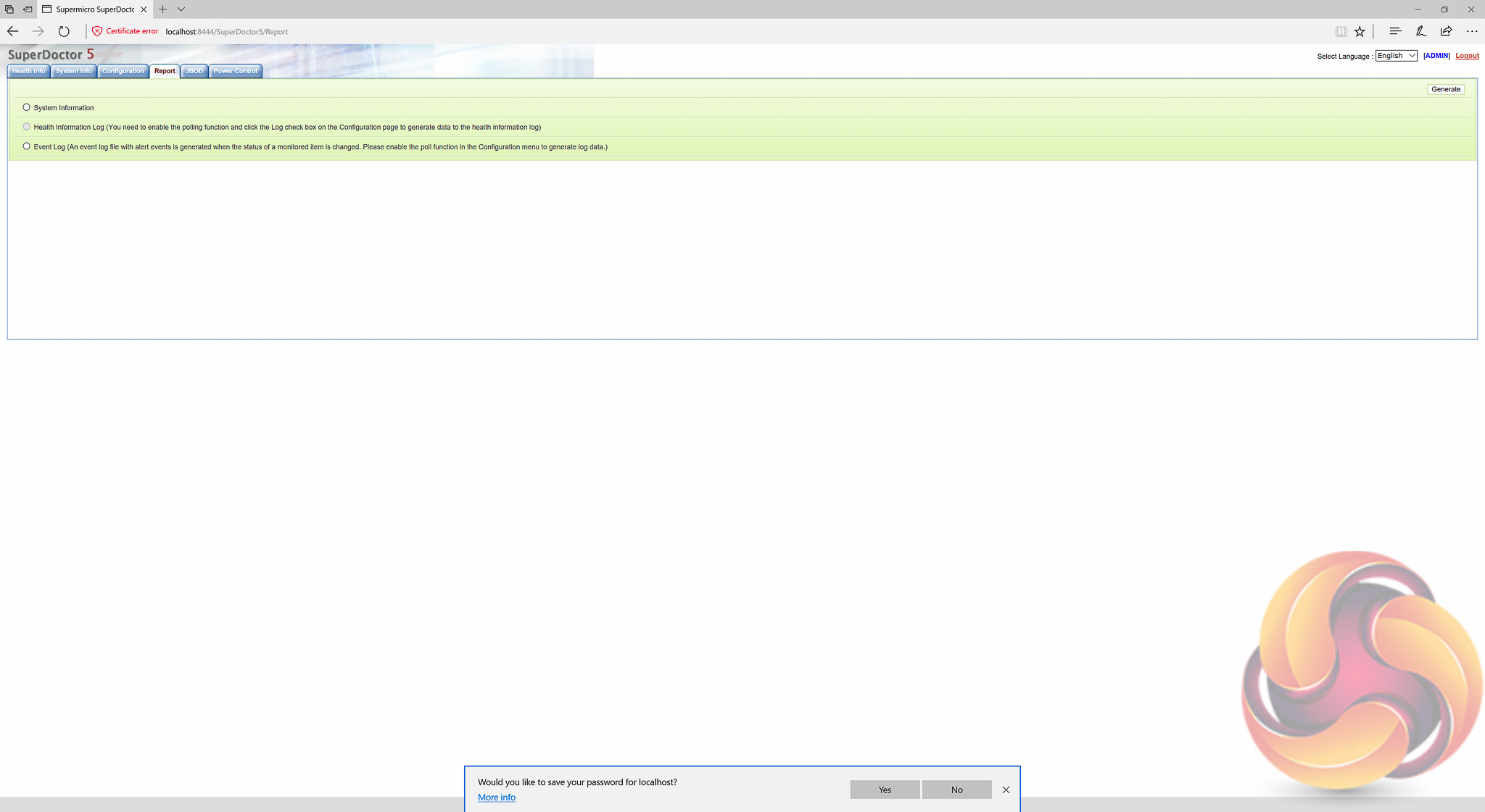
Task: Open the Power Control tab
Action: [235, 71]
